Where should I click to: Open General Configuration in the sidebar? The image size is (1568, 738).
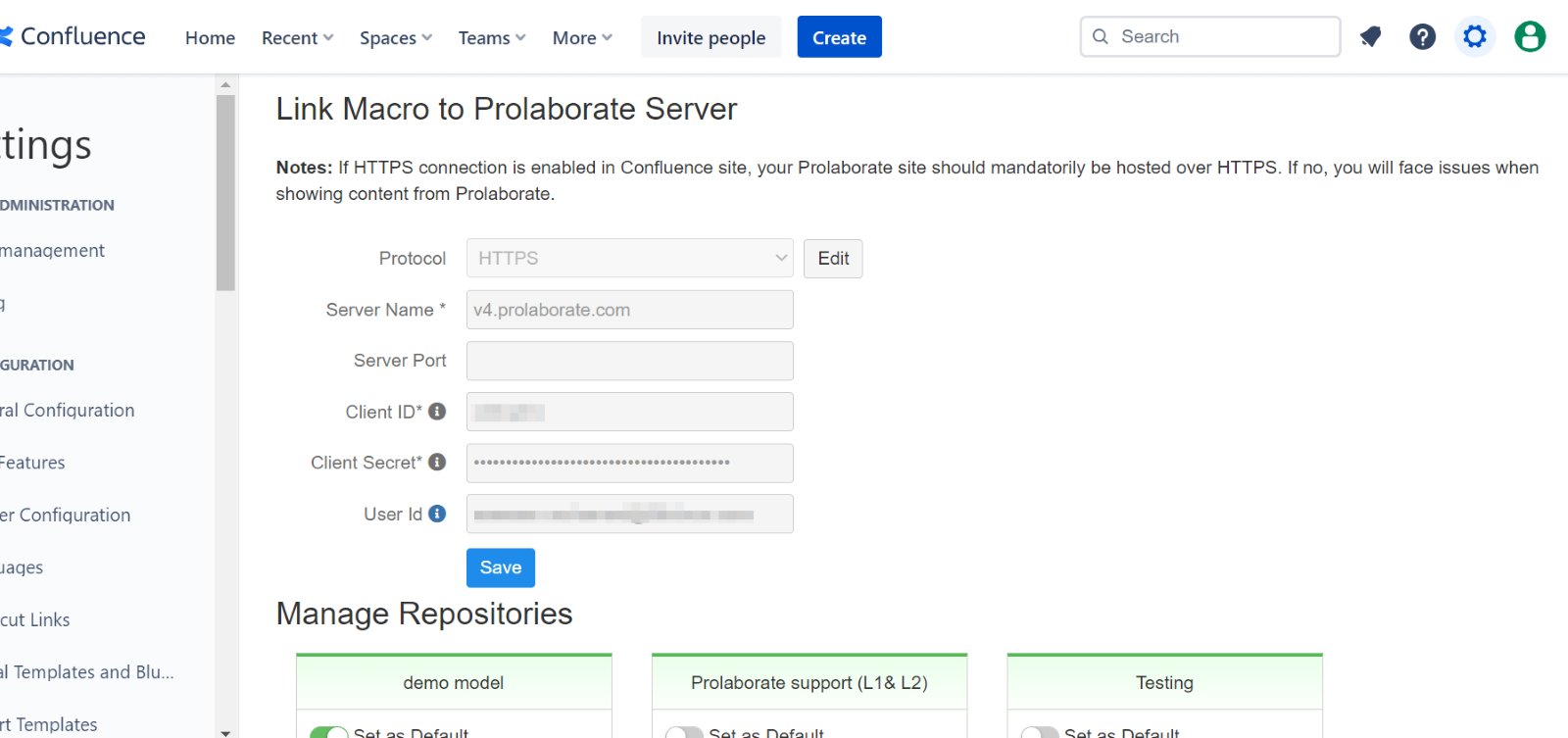coord(68,410)
